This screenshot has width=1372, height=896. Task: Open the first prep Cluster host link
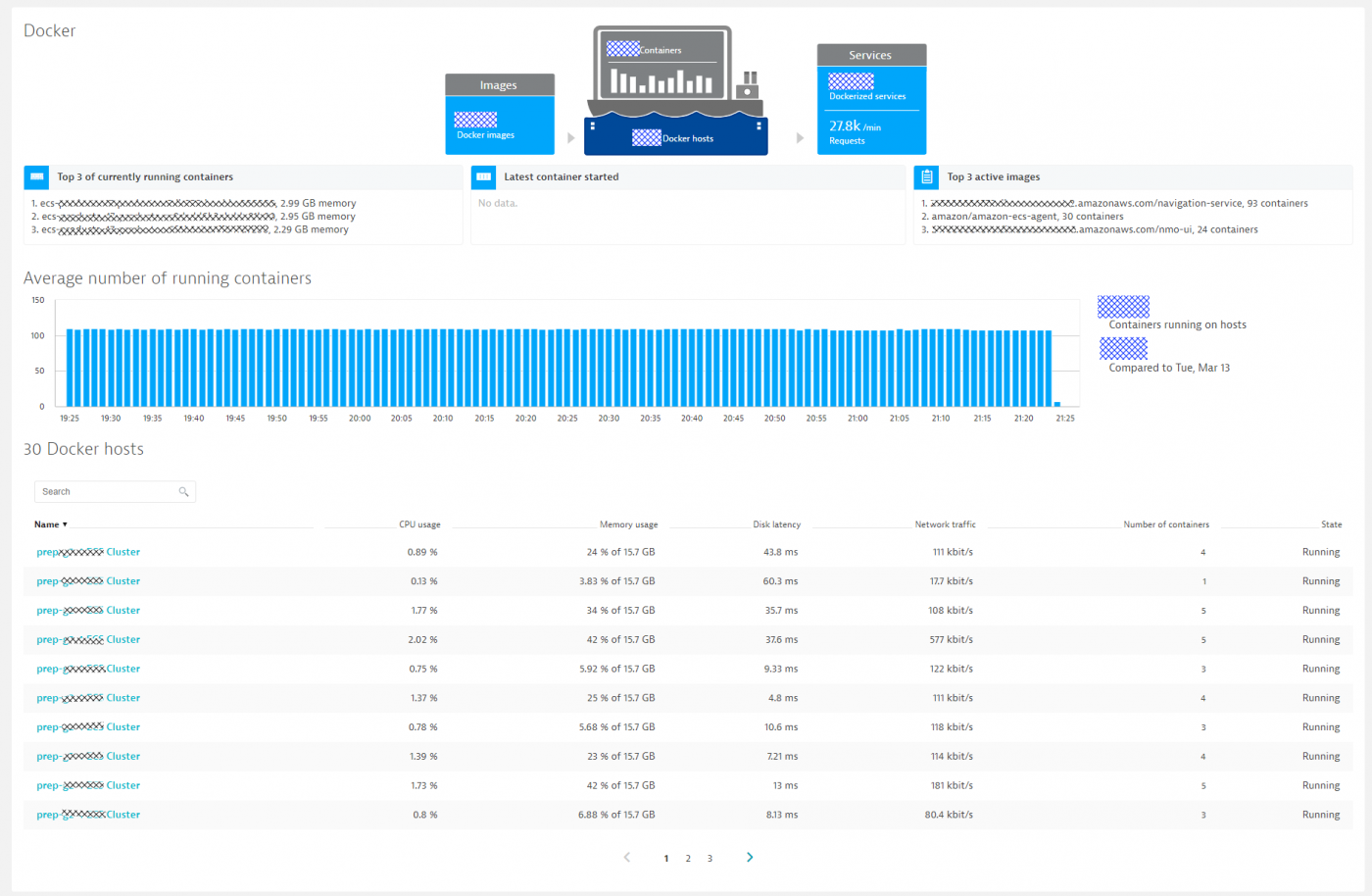pyautogui.click(x=88, y=552)
